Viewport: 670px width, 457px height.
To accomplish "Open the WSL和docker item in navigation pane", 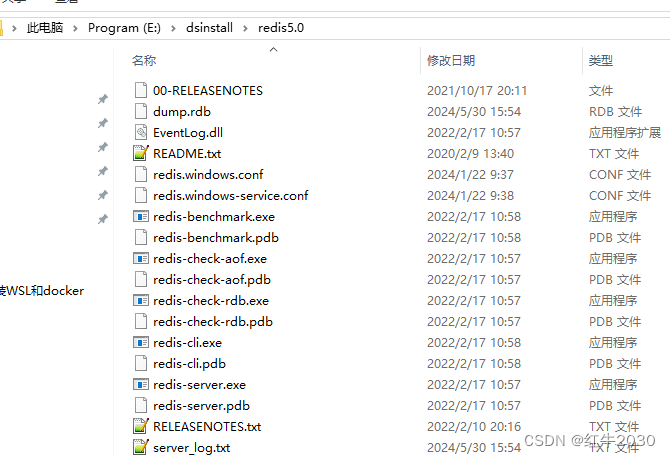I will (x=42, y=291).
